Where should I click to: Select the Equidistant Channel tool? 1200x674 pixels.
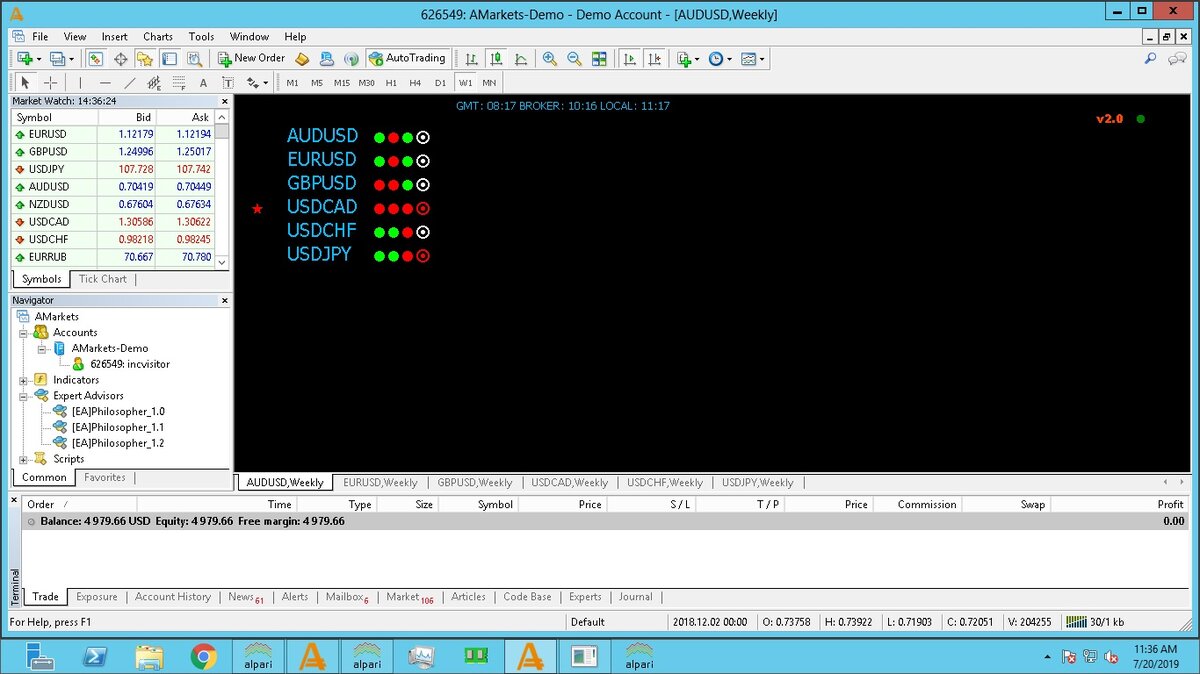point(154,83)
